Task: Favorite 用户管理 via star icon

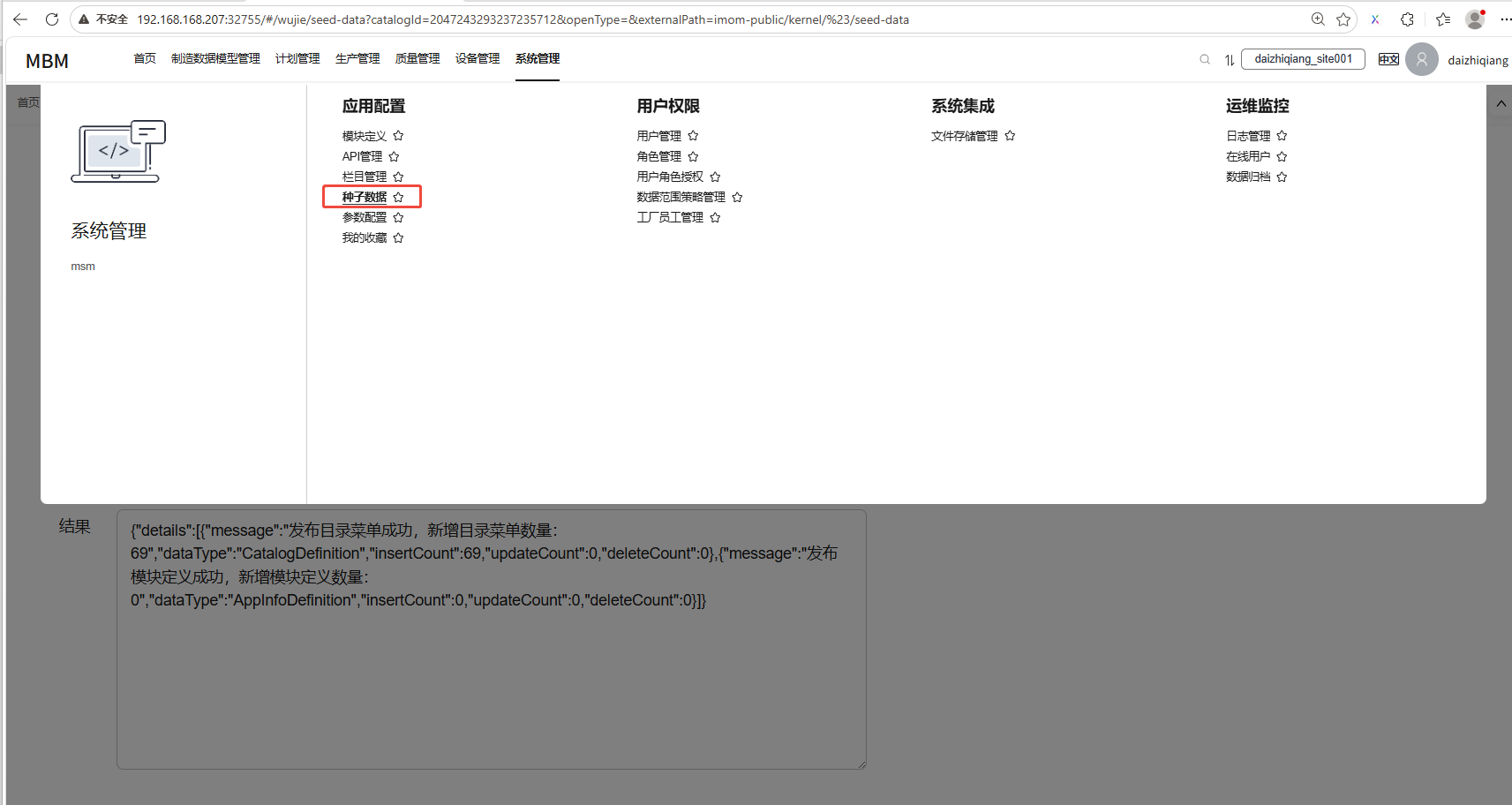Action: point(693,136)
